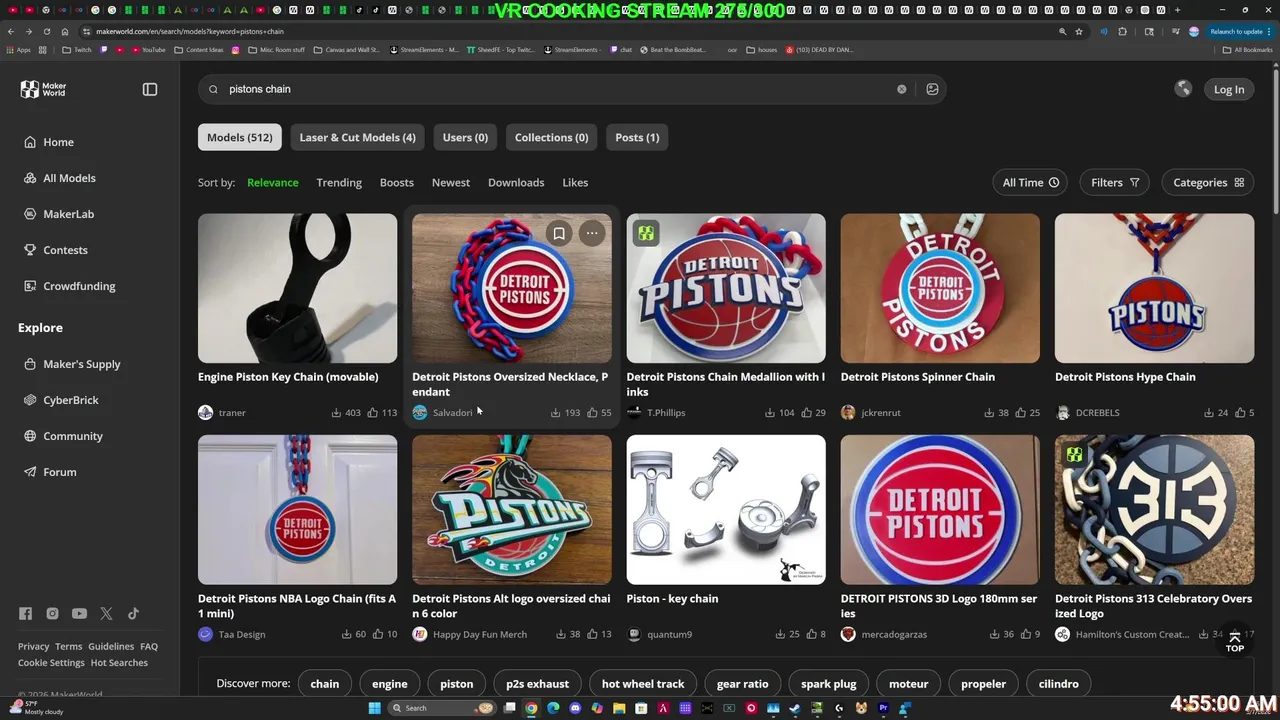Visit MakerWorld's TikTok page
Image resolution: width=1280 pixels, height=720 pixels.
click(133, 614)
